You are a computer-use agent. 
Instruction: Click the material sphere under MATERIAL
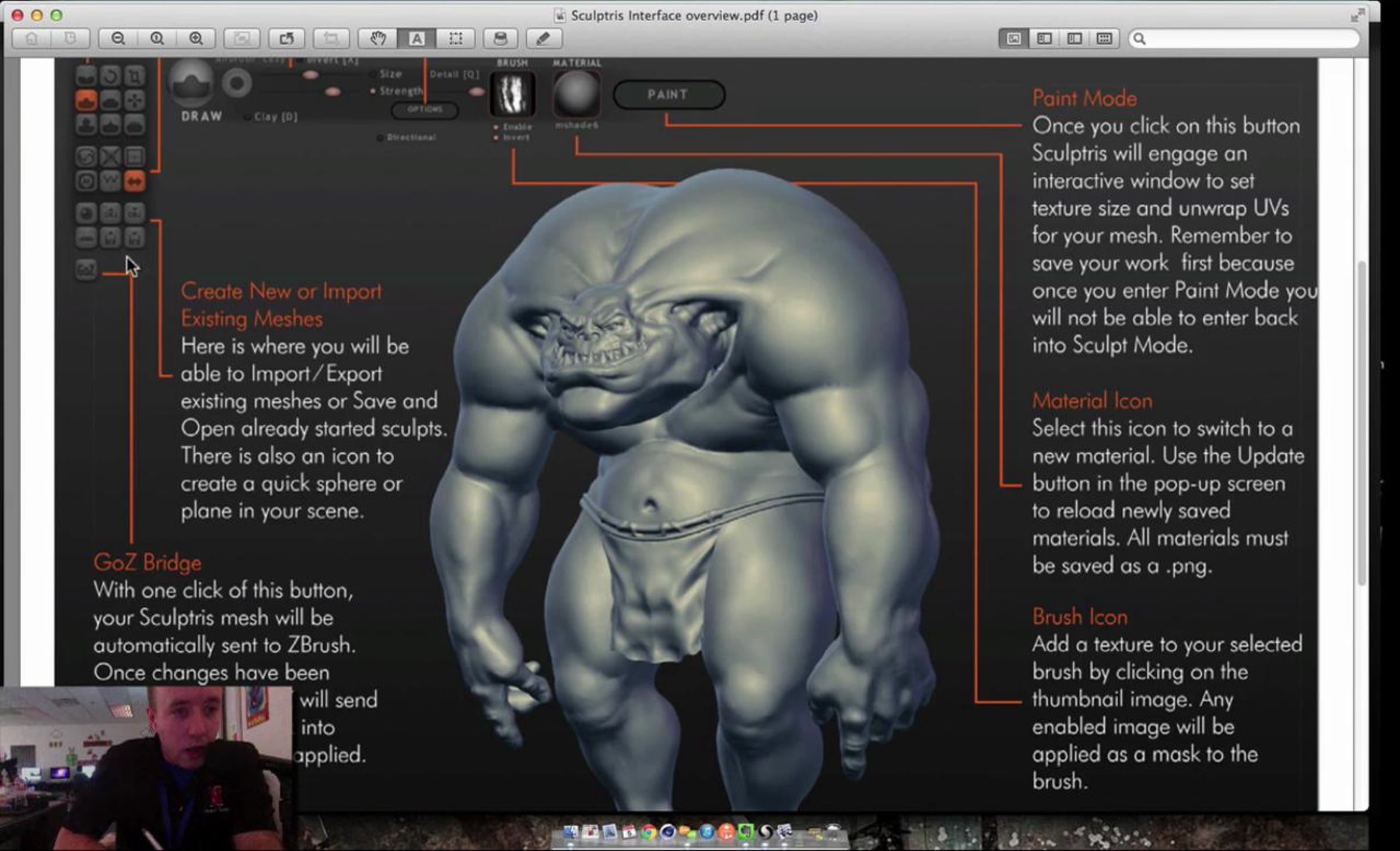tap(576, 93)
